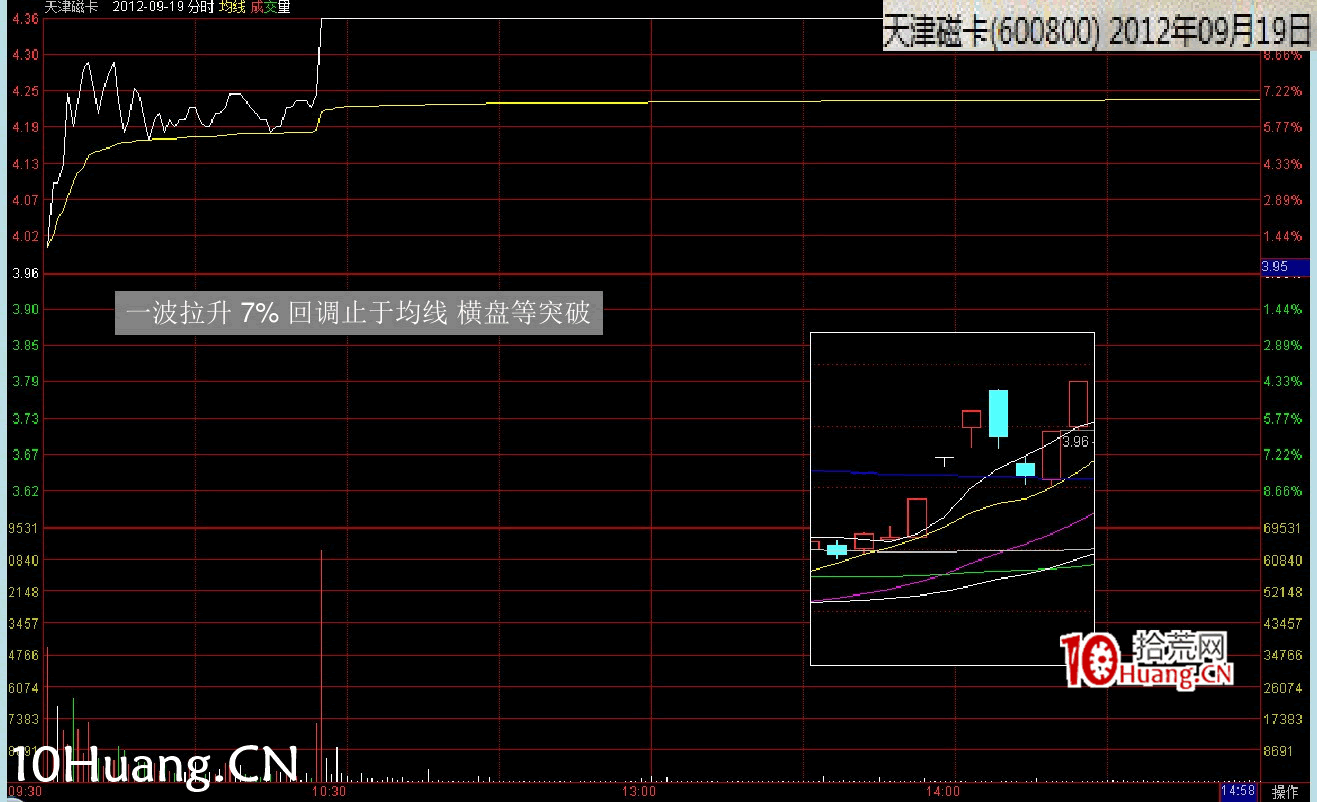Click the 34766 volume axis label
Image resolution: width=1317 pixels, height=802 pixels.
pyautogui.click(x=1282, y=655)
